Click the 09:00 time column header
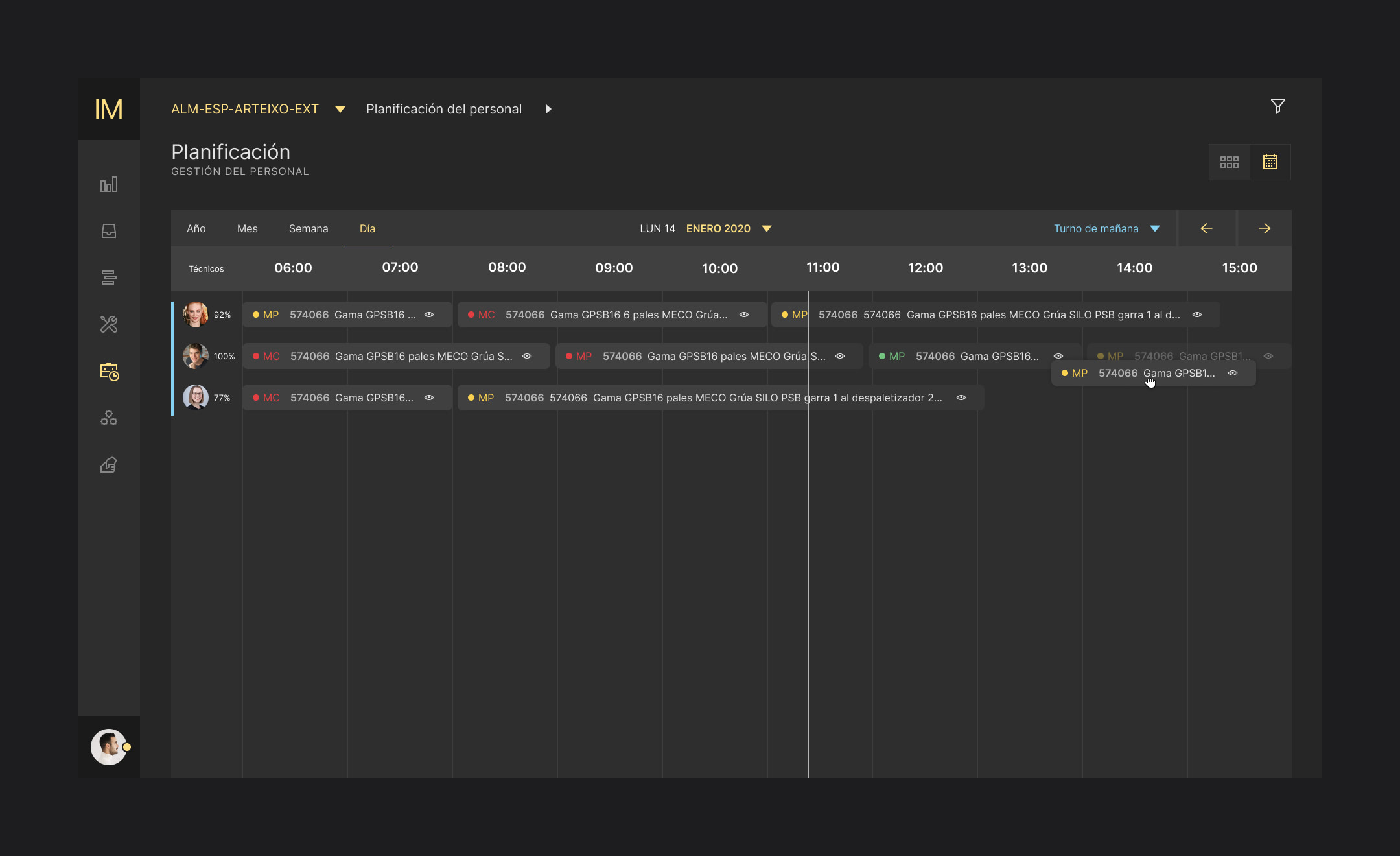Viewport: 1400px width, 856px height. (614, 268)
